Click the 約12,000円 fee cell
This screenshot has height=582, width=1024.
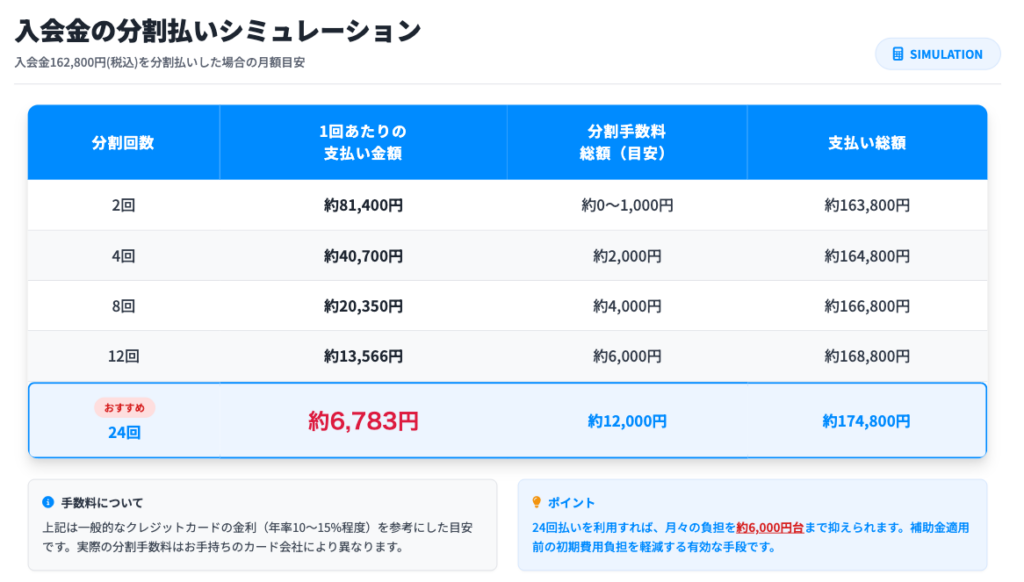click(627, 421)
